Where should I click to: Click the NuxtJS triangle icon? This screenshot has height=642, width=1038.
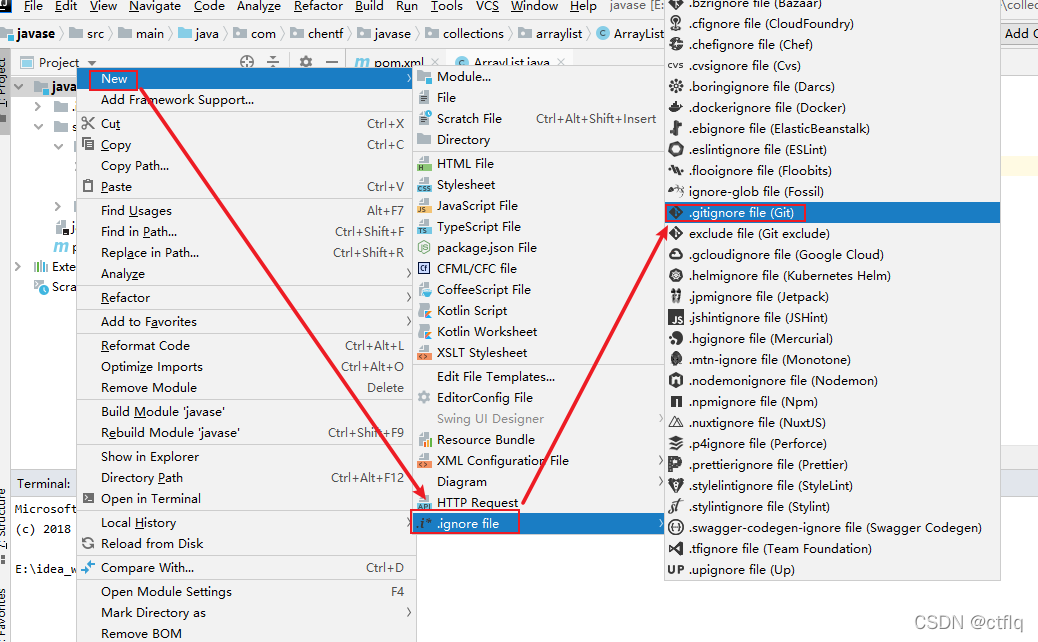tap(675, 422)
